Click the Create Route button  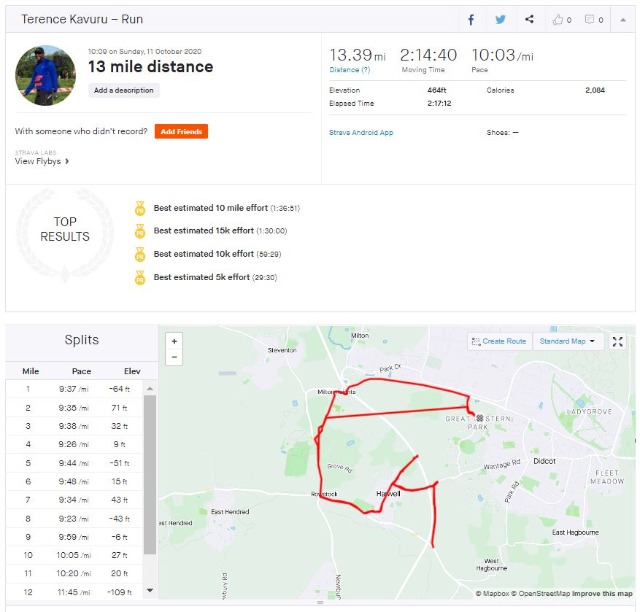498,341
